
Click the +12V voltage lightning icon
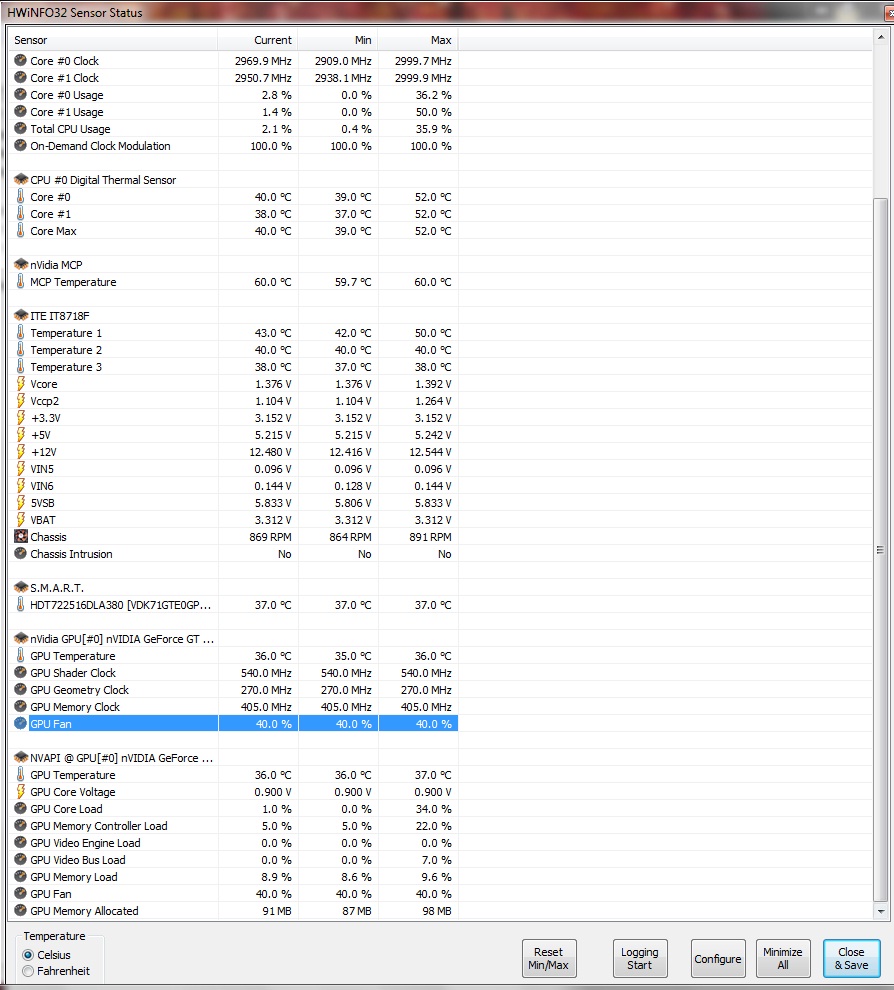pyautogui.click(x=20, y=452)
